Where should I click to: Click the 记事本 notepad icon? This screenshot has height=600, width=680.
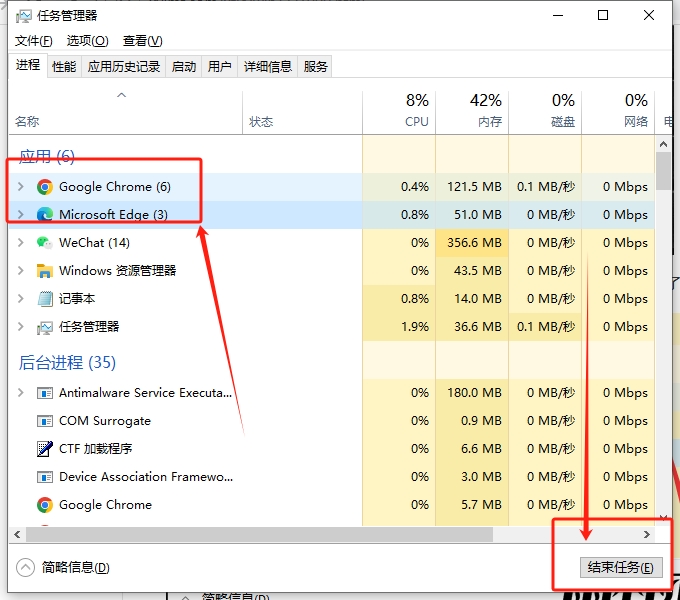click(x=44, y=299)
